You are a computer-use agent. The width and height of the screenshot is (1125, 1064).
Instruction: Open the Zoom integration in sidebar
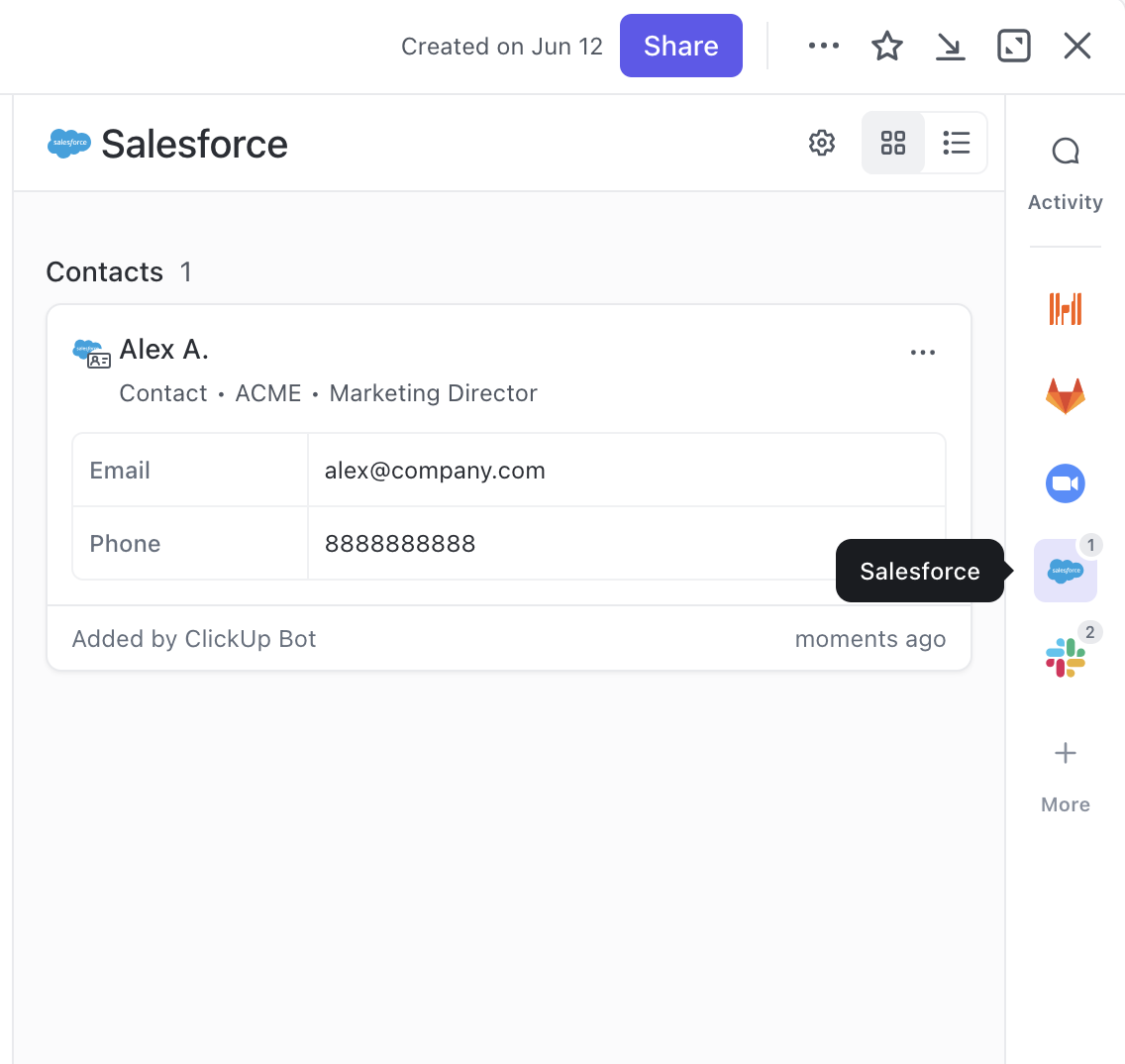point(1065,483)
